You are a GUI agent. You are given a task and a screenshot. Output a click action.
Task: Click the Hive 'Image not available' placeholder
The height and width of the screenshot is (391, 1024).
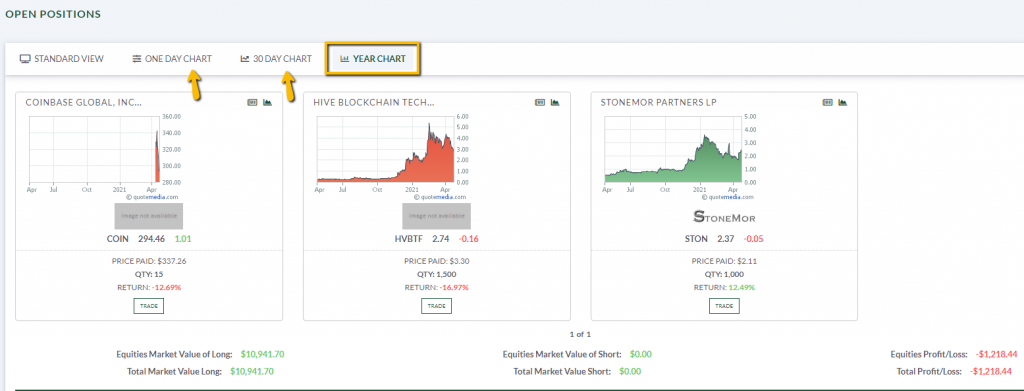(436, 216)
